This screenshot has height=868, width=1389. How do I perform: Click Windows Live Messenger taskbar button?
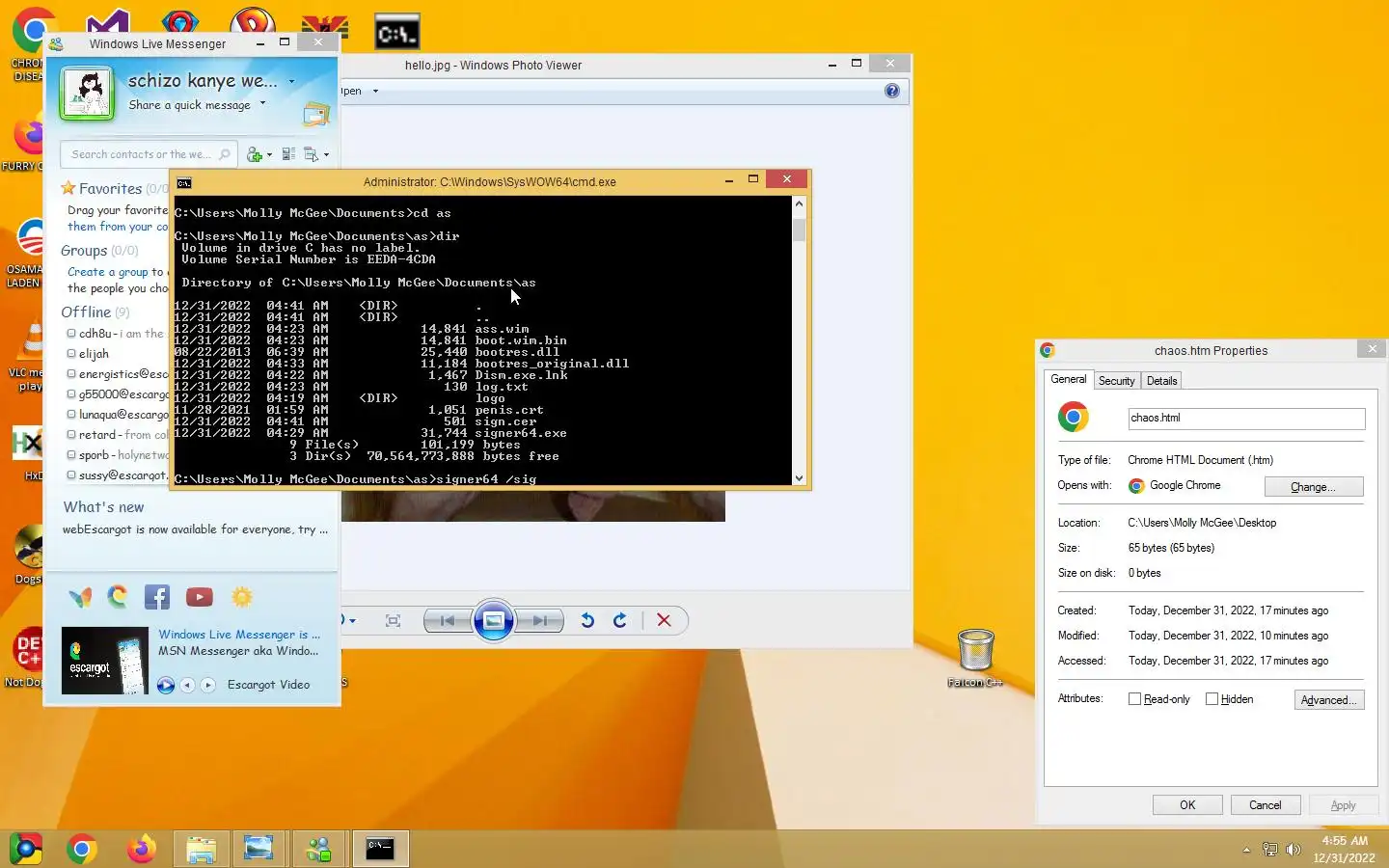318,849
